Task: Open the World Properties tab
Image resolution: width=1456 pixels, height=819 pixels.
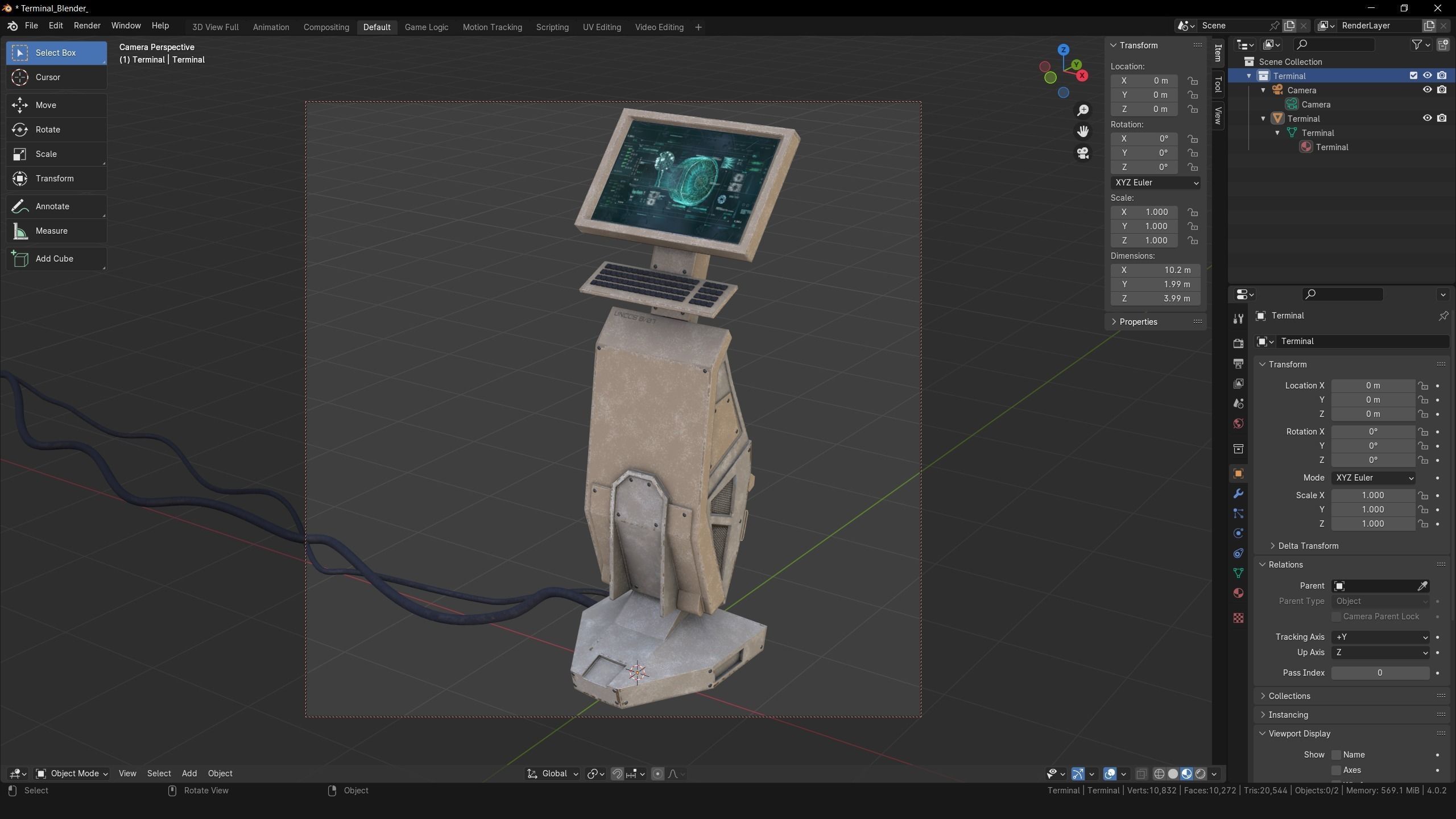Action: 1238,423
